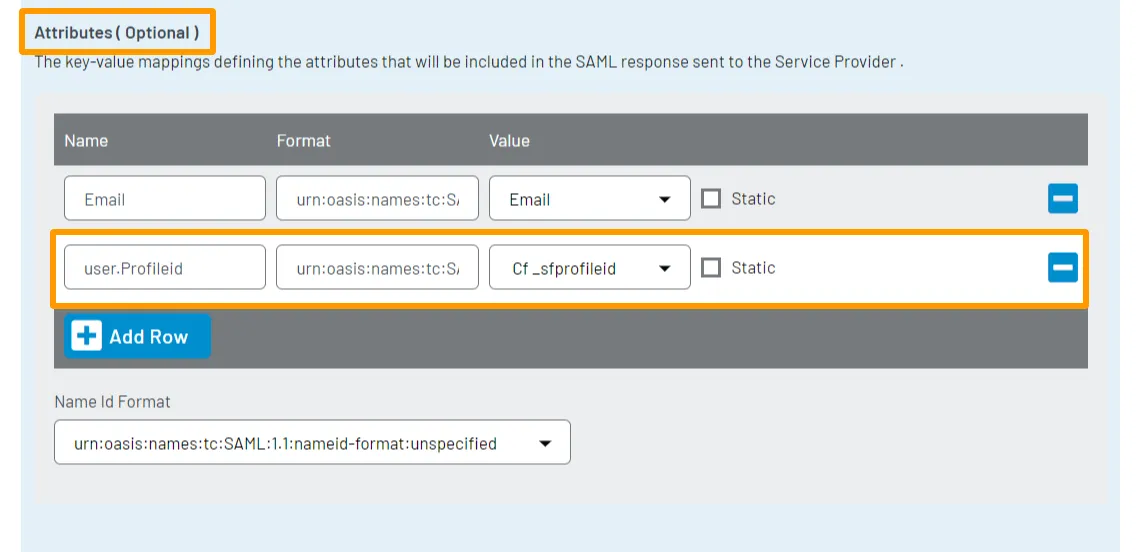1145x552 pixels.
Task: Click the Value column header
Action: point(510,140)
